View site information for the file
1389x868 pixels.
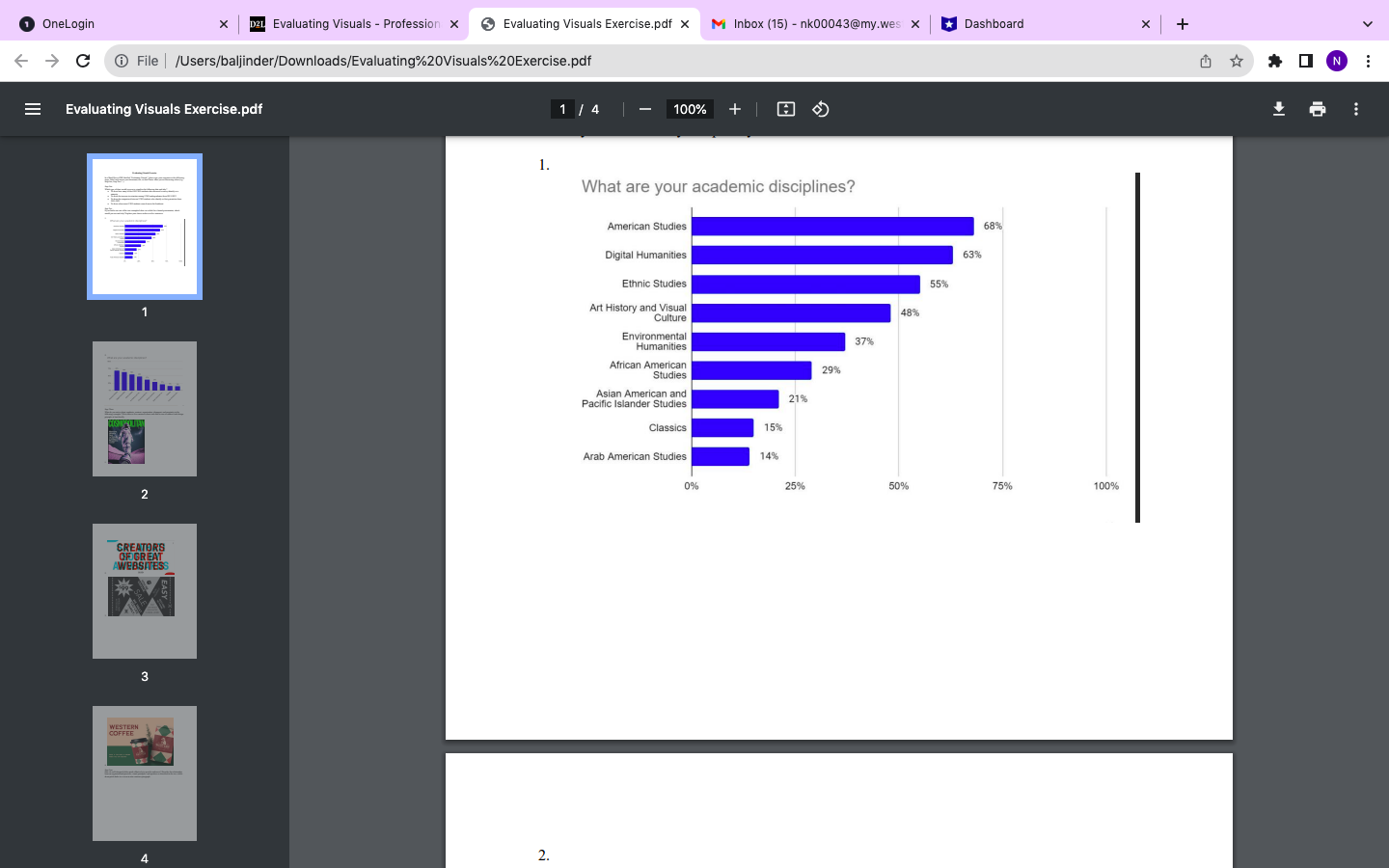[x=122, y=61]
